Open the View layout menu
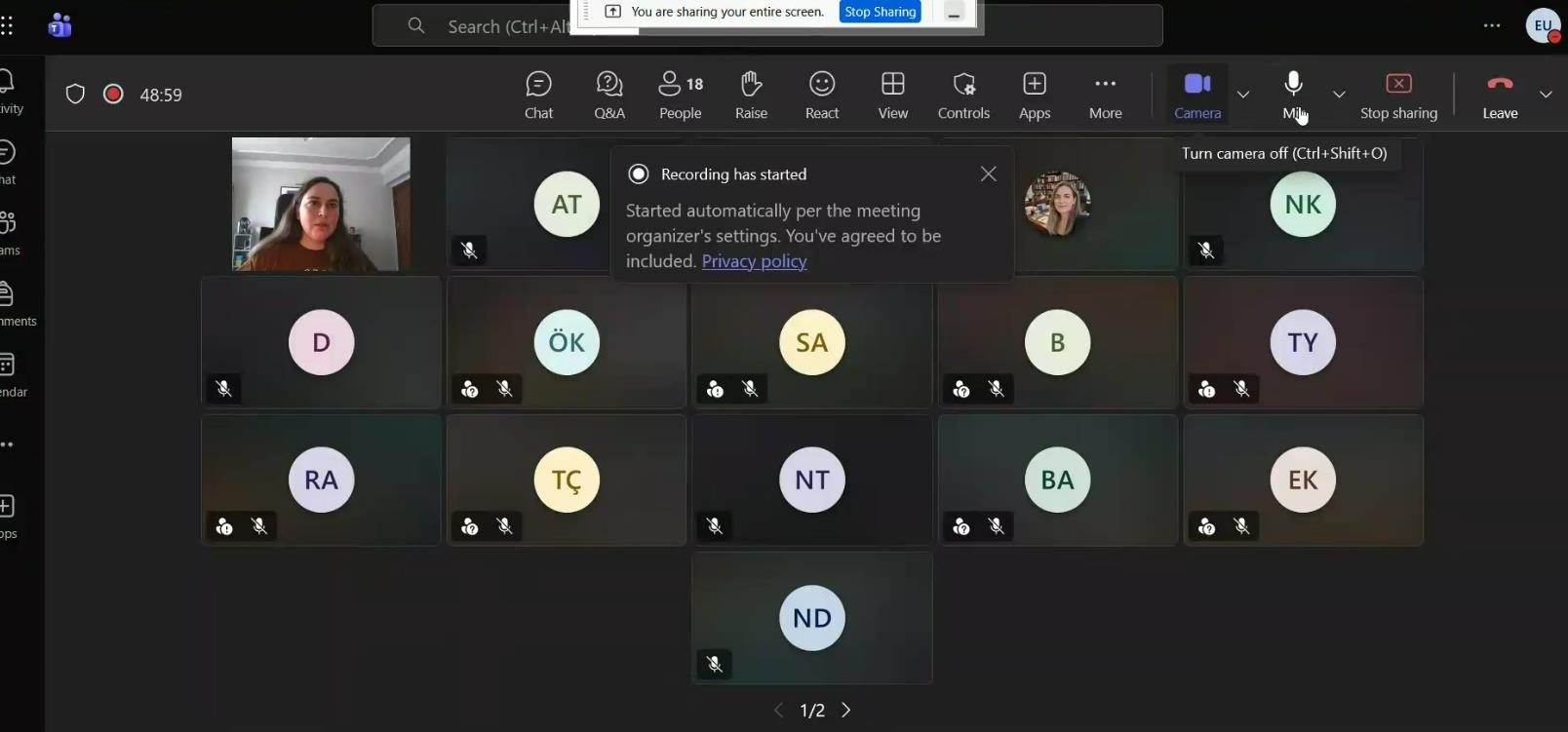1568x732 pixels. 892,96
